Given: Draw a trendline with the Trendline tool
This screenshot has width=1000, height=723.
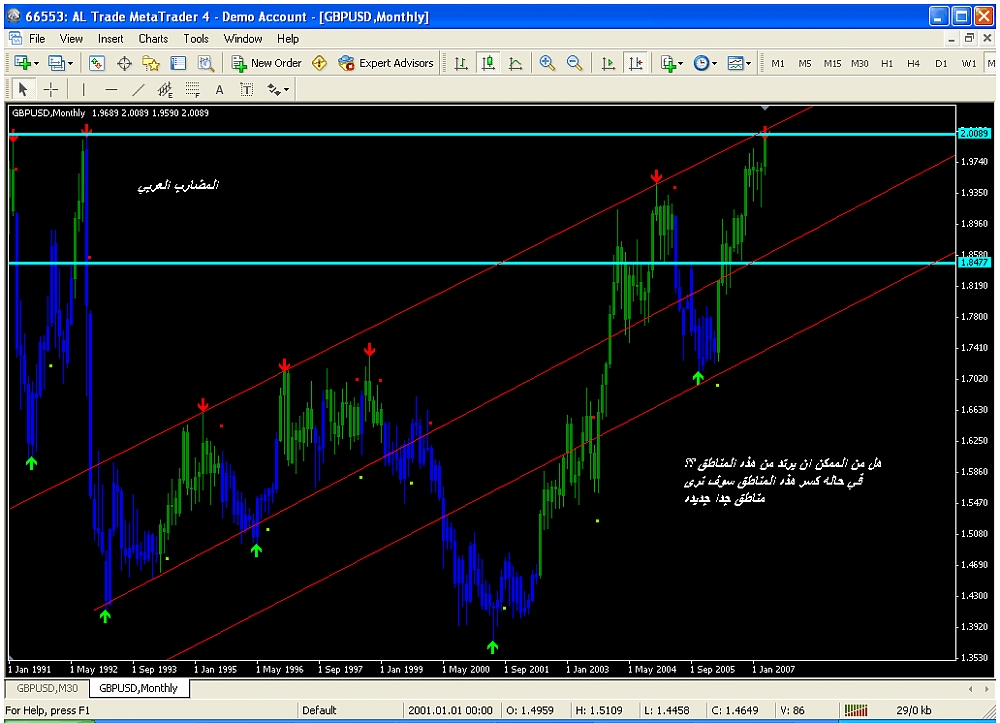Looking at the screenshot, I should (139, 90).
